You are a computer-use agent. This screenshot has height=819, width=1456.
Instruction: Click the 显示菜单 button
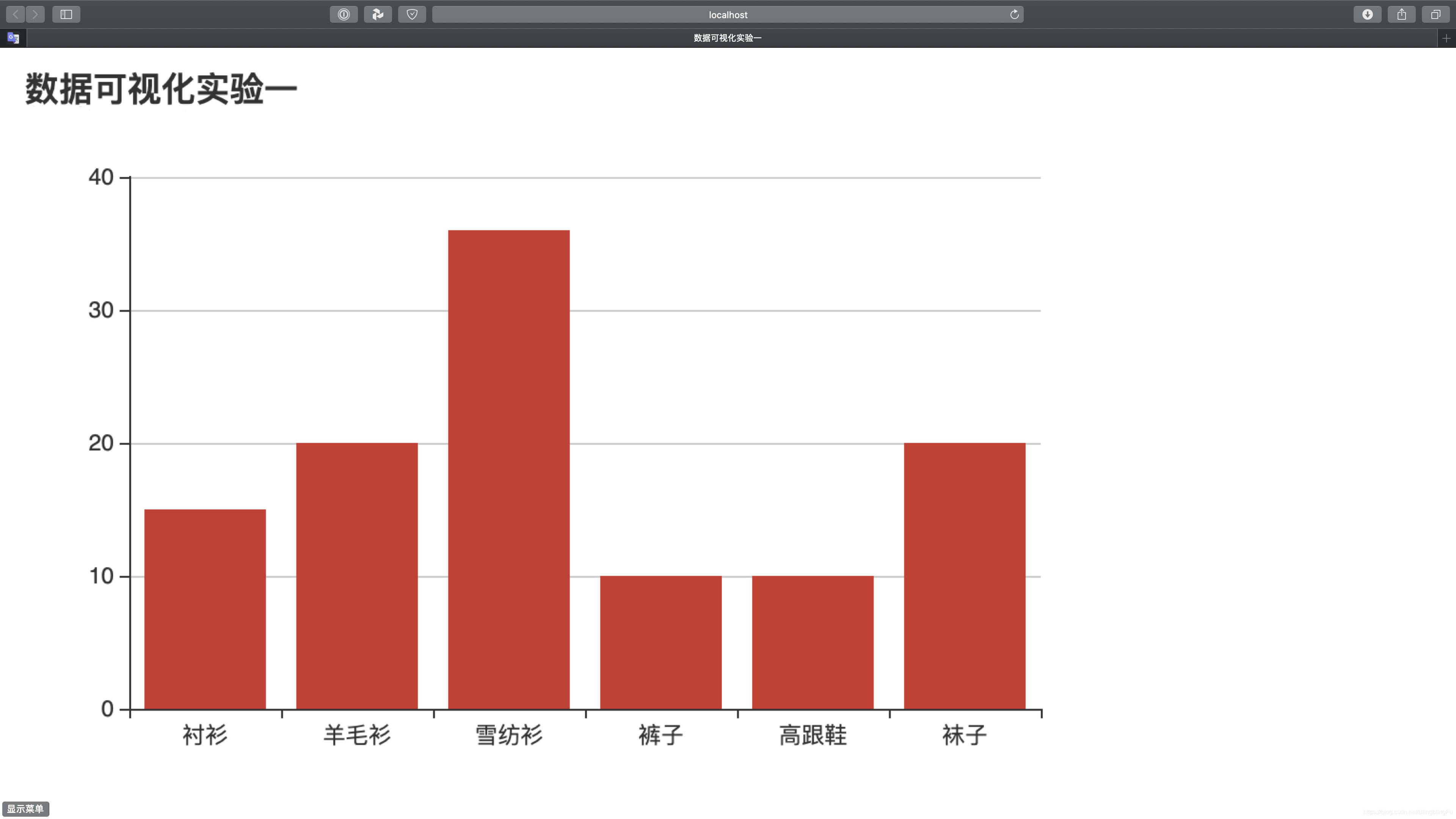pyautogui.click(x=25, y=809)
